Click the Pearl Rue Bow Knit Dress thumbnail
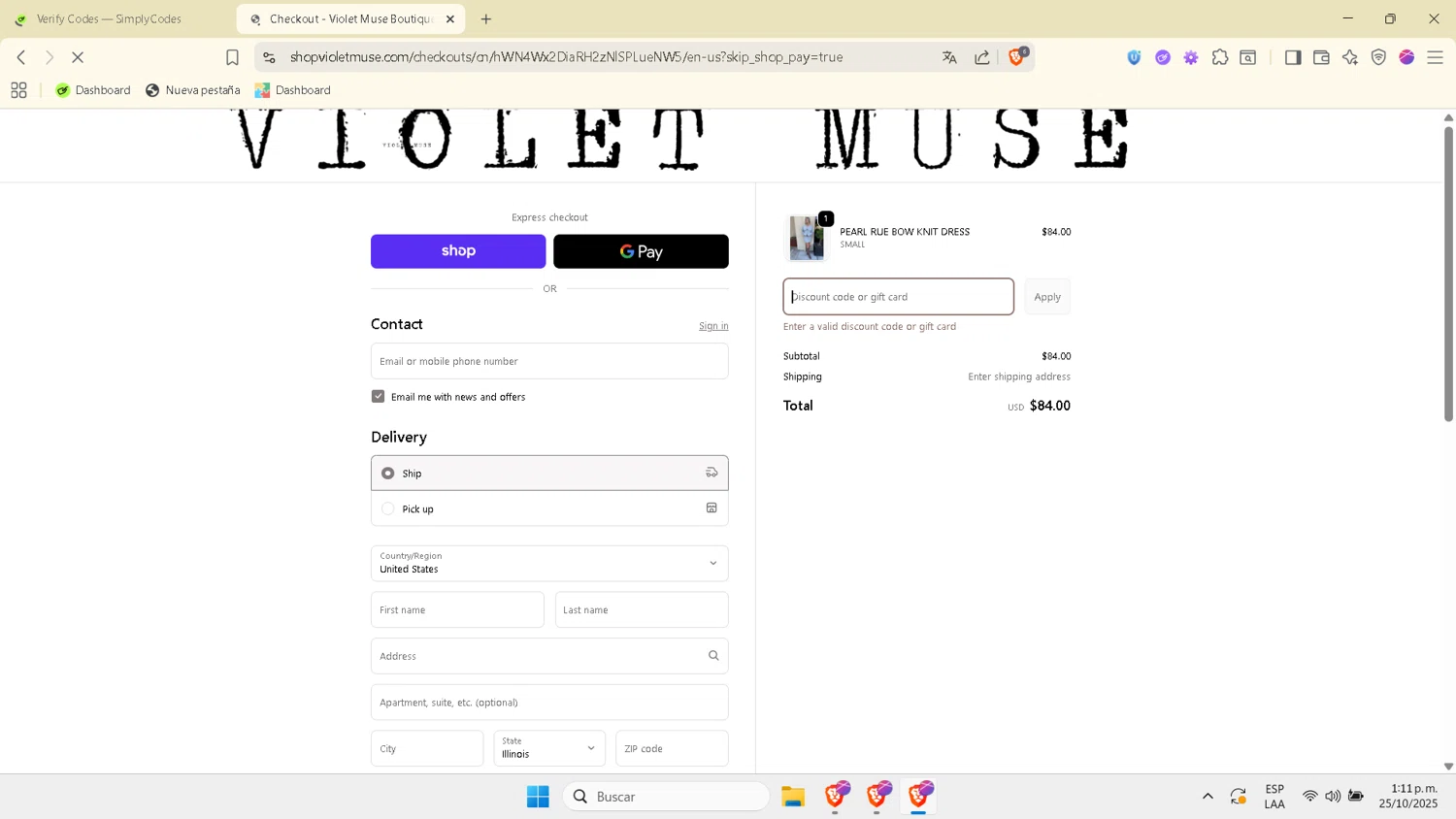 [x=808, y=238]
